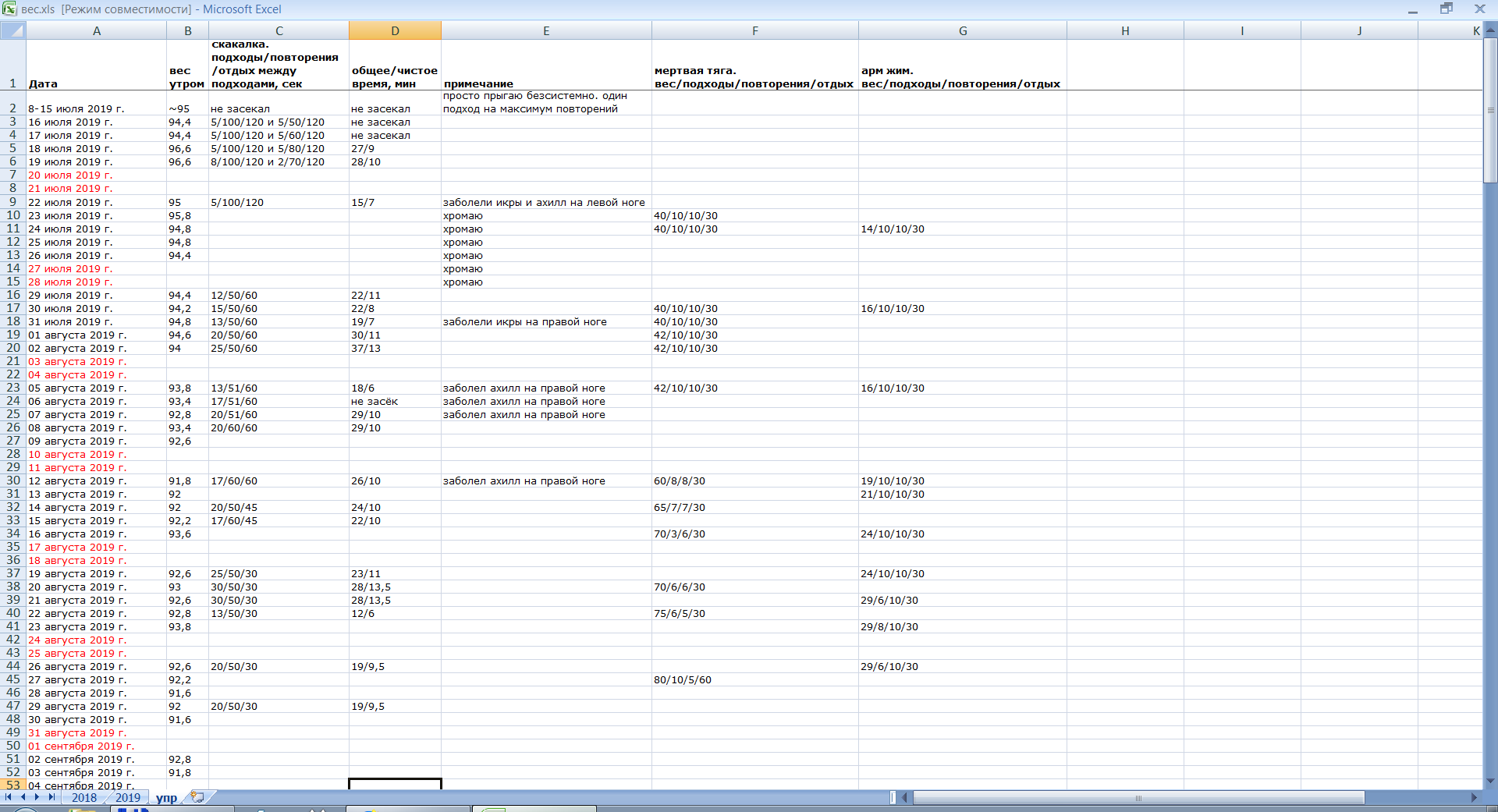Viewport: 1498px width, 812px height.
Task: Jump to the first sheet tab with the navigation arrow
Action: coord(9,797)
